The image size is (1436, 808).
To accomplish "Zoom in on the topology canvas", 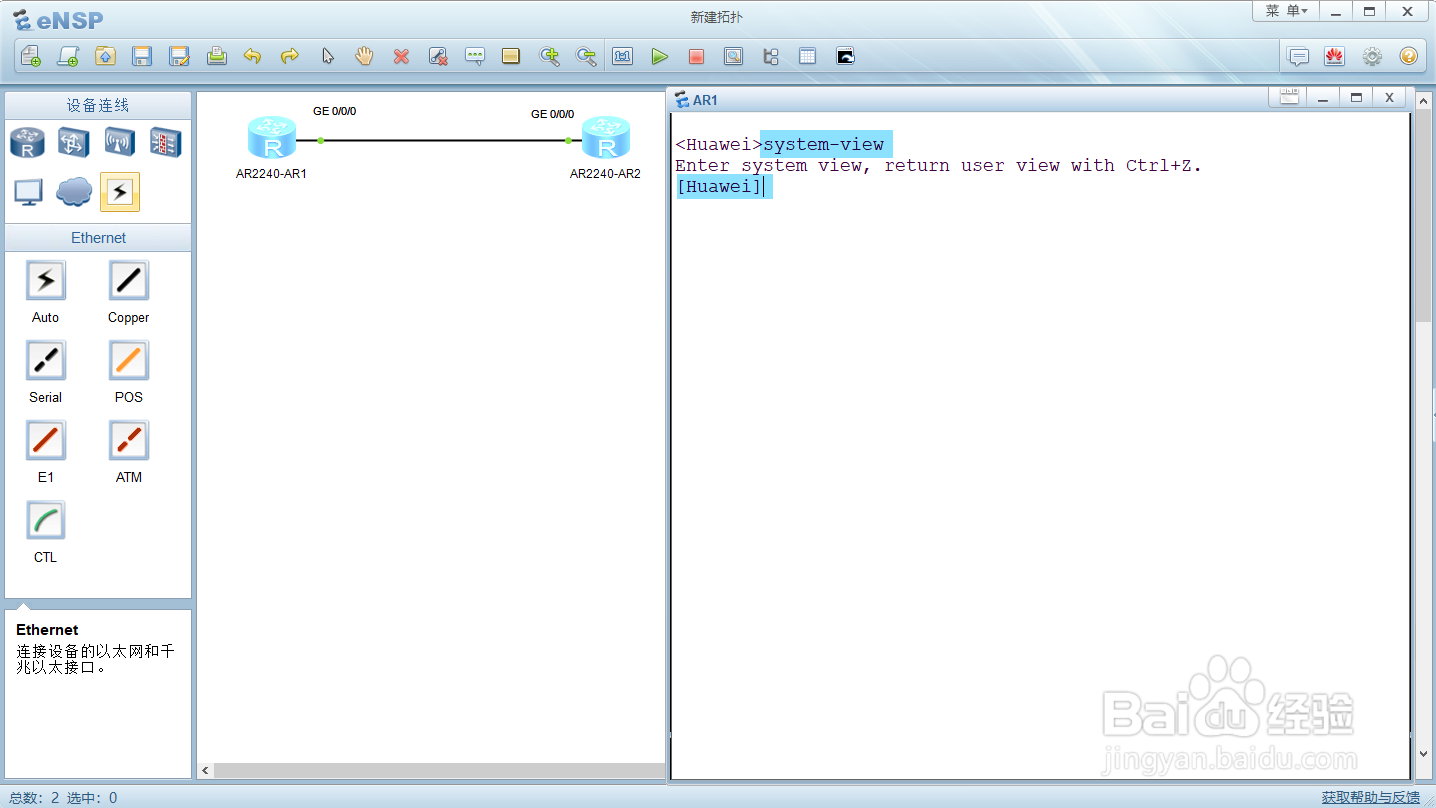I will click(549, 57).
